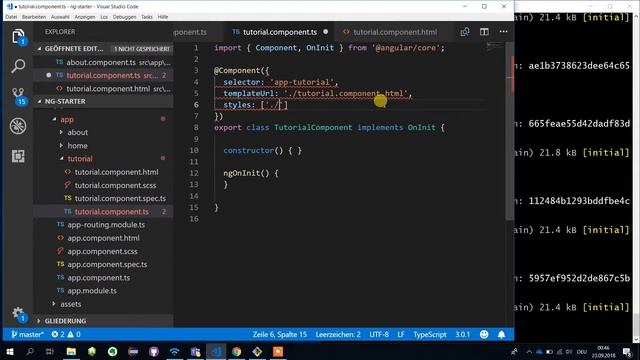Open the Auswahl menu
Screen dimensions: 640x360
coord(60,17)
